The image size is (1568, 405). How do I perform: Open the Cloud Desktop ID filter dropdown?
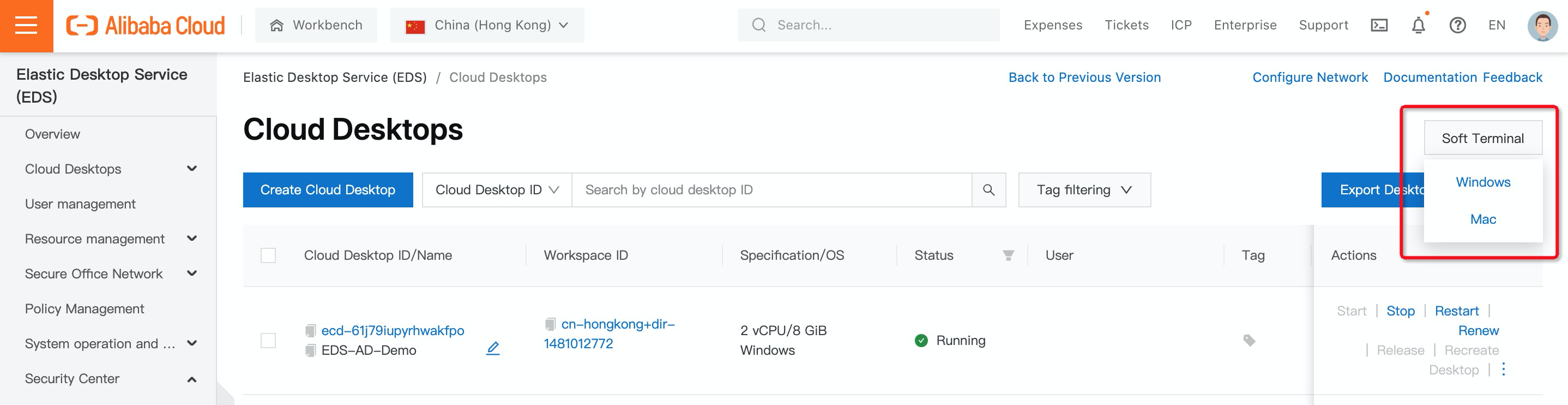(x=497, y=190)
